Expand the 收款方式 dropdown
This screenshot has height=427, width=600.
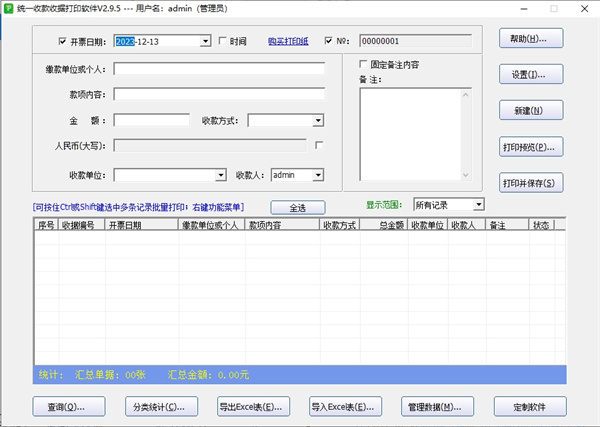click(318, 121)
